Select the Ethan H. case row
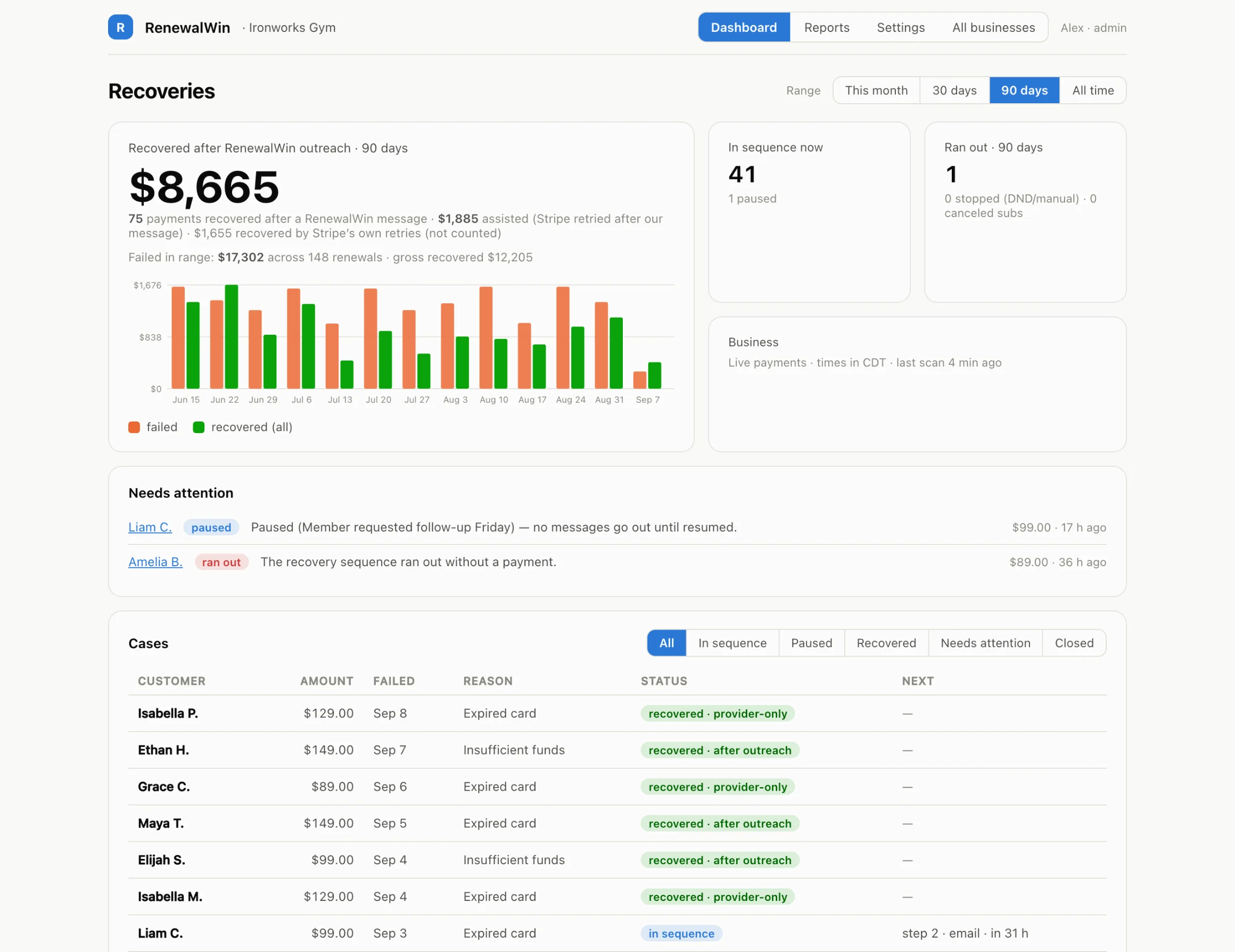The width and height of the screenshot is (1235, 952). (x=617, y=750)
